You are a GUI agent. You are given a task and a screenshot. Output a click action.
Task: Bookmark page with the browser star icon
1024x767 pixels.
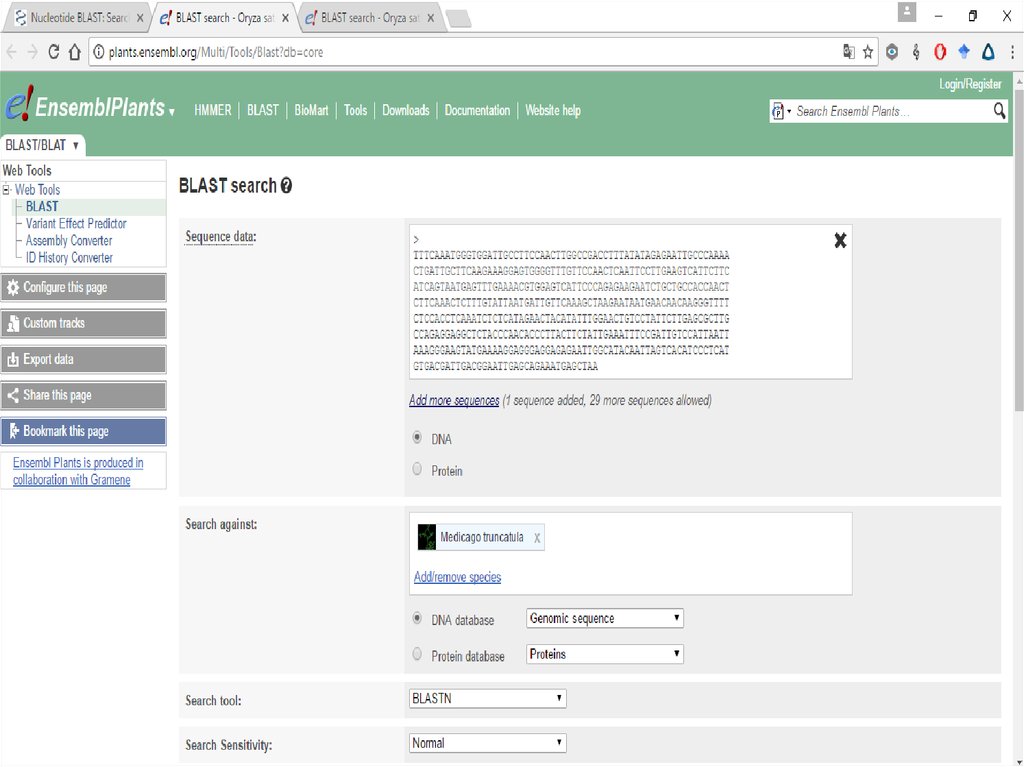tap(868, 52)
